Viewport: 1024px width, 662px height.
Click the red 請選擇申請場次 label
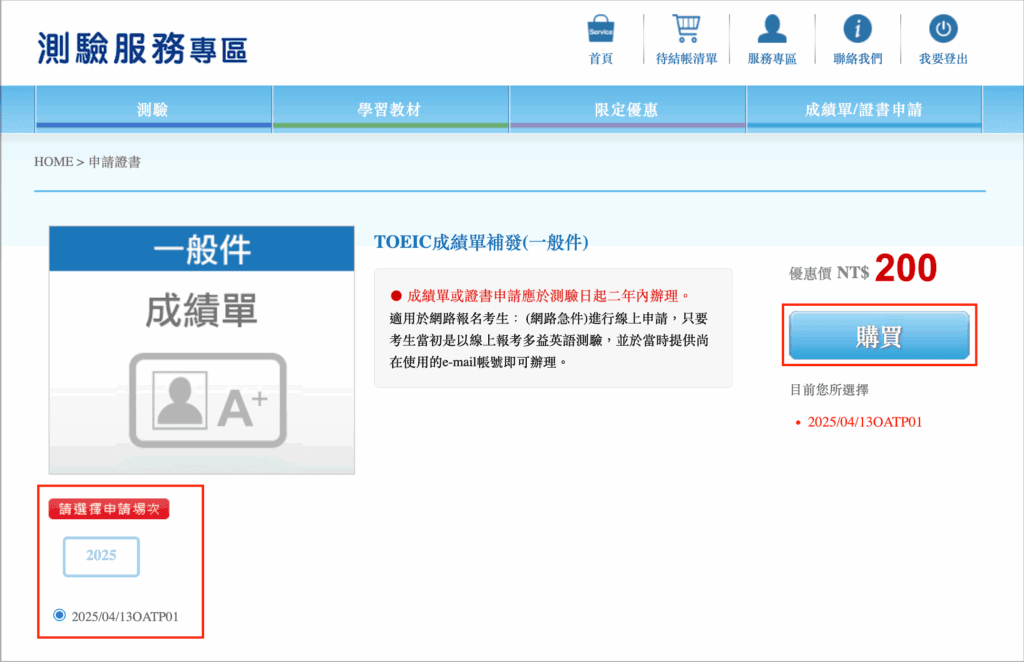[109, 509]
